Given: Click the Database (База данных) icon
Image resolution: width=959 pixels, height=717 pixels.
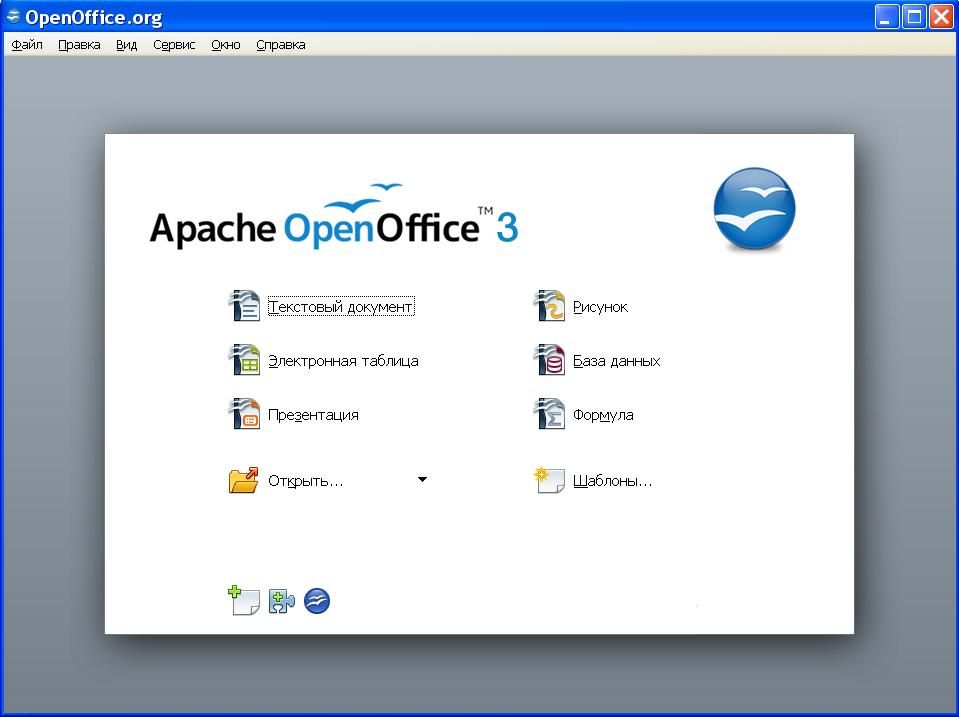Looking at the screenshot, I should click(550, 360).
